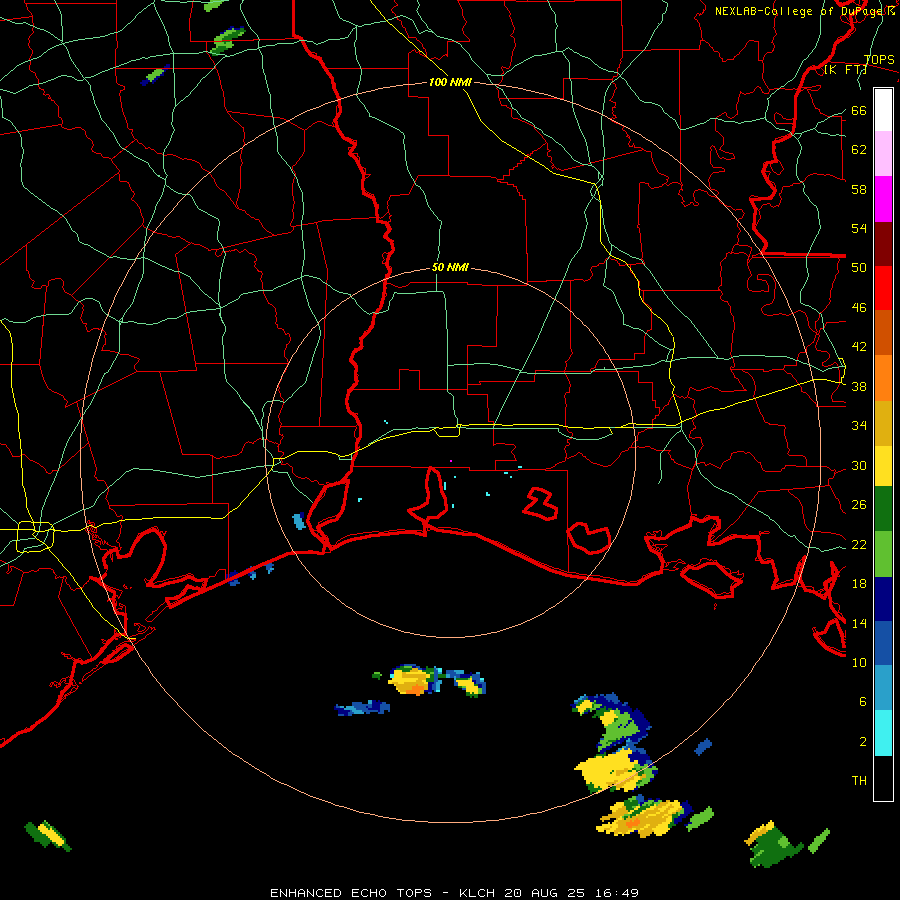
Task: Click the '50' legend value
Action: pyautogui.click(x=859, y=268)
